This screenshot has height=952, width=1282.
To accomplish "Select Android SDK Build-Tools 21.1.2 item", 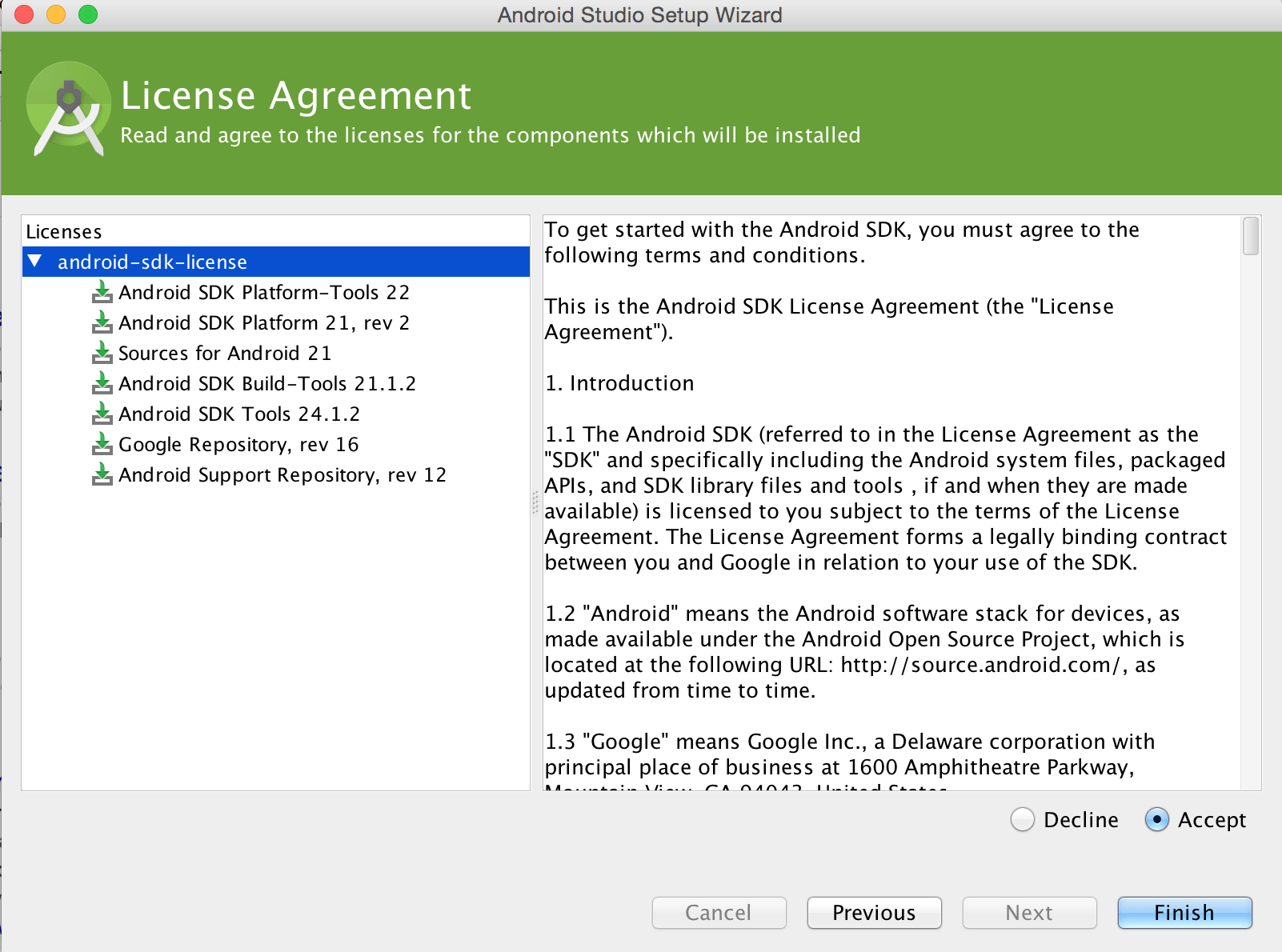I will 267,383.
